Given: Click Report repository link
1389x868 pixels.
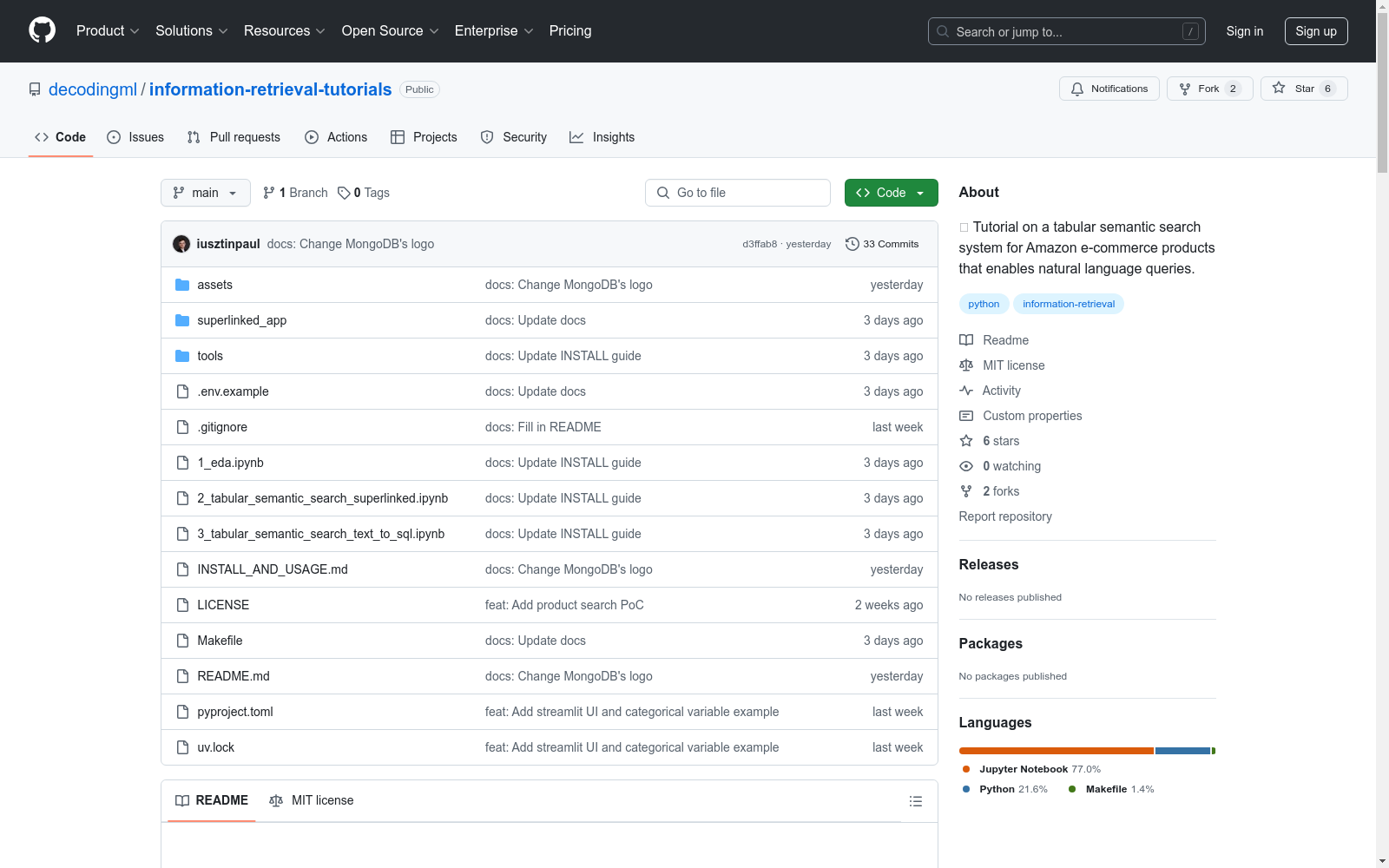Looking at the screenshot, I should tap(1005, 516).
